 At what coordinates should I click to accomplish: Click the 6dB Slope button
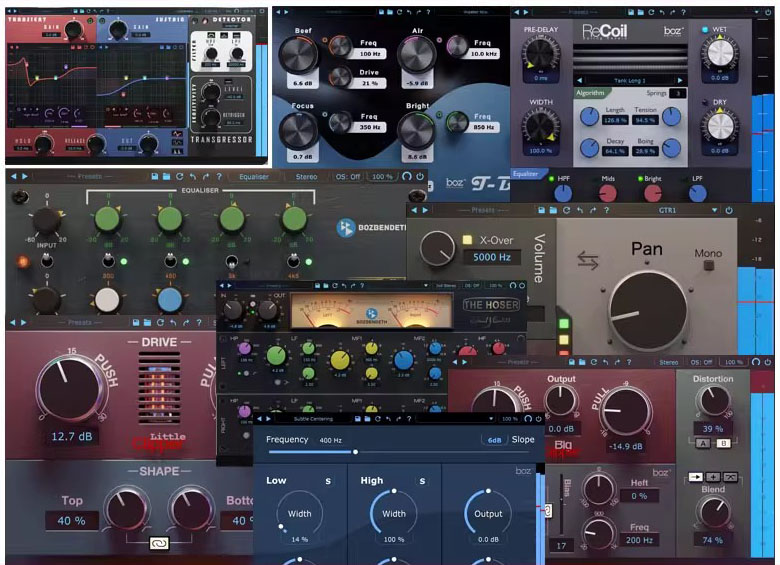click(493, 440)
